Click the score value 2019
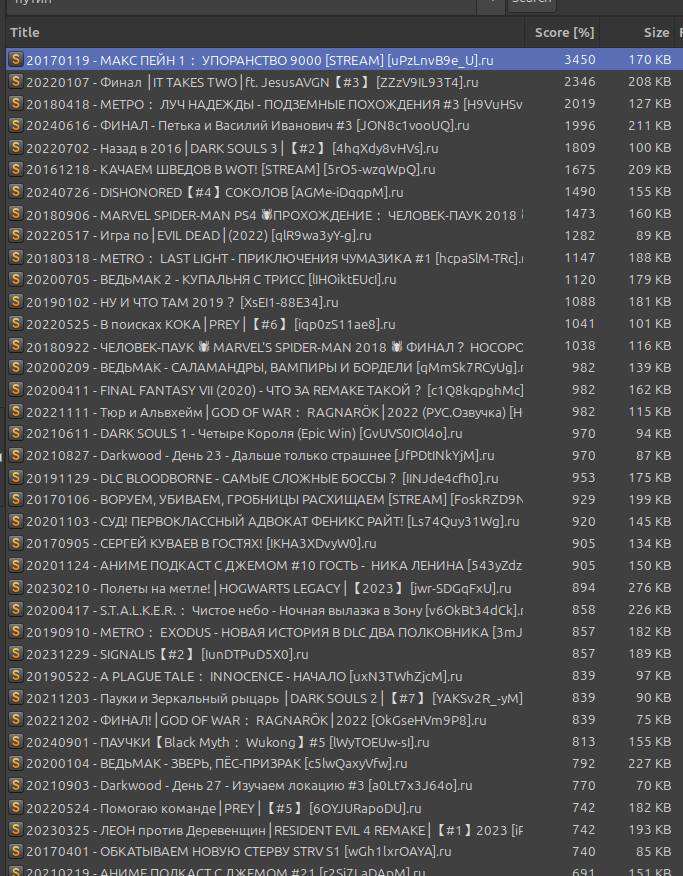683x876 pixels. [x=580, y=103]
